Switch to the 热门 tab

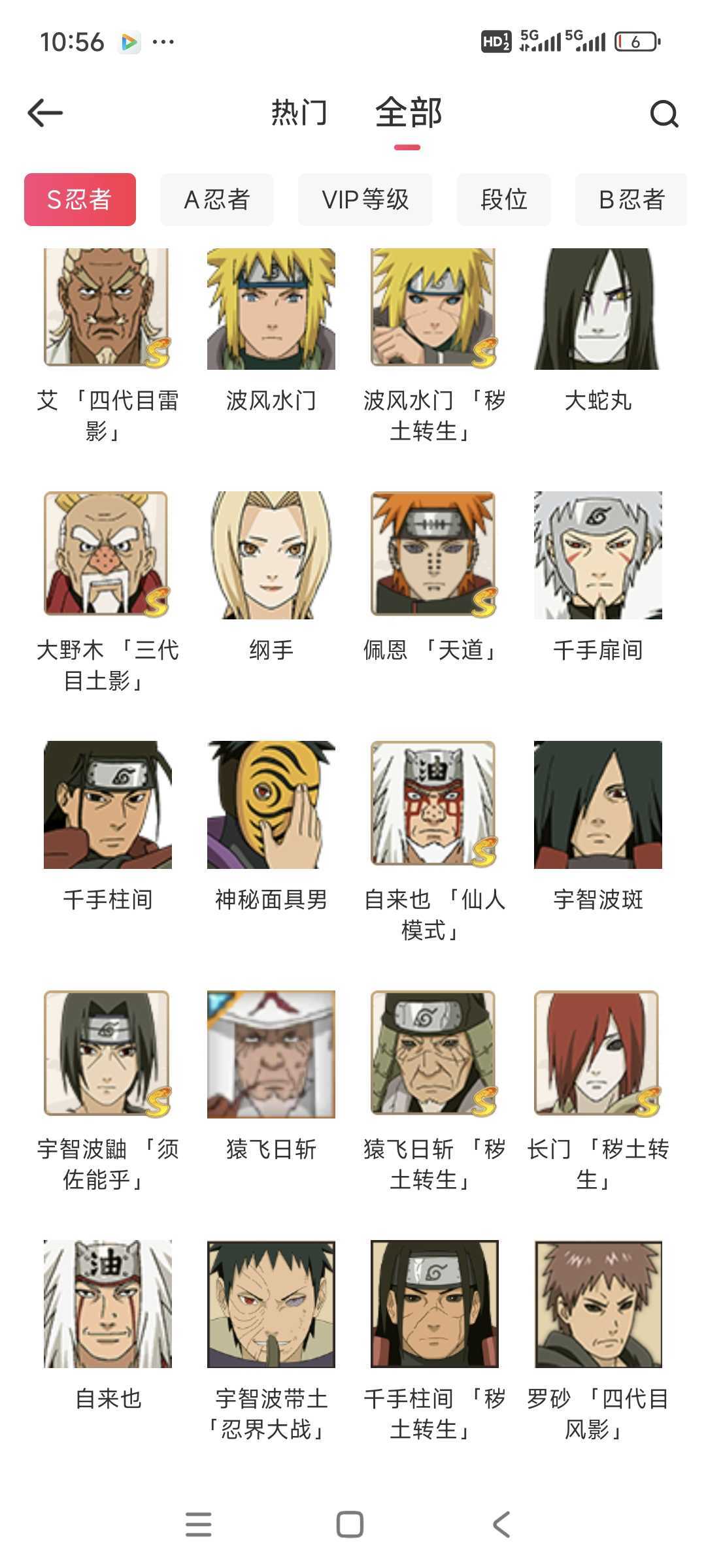pos(299,112)
